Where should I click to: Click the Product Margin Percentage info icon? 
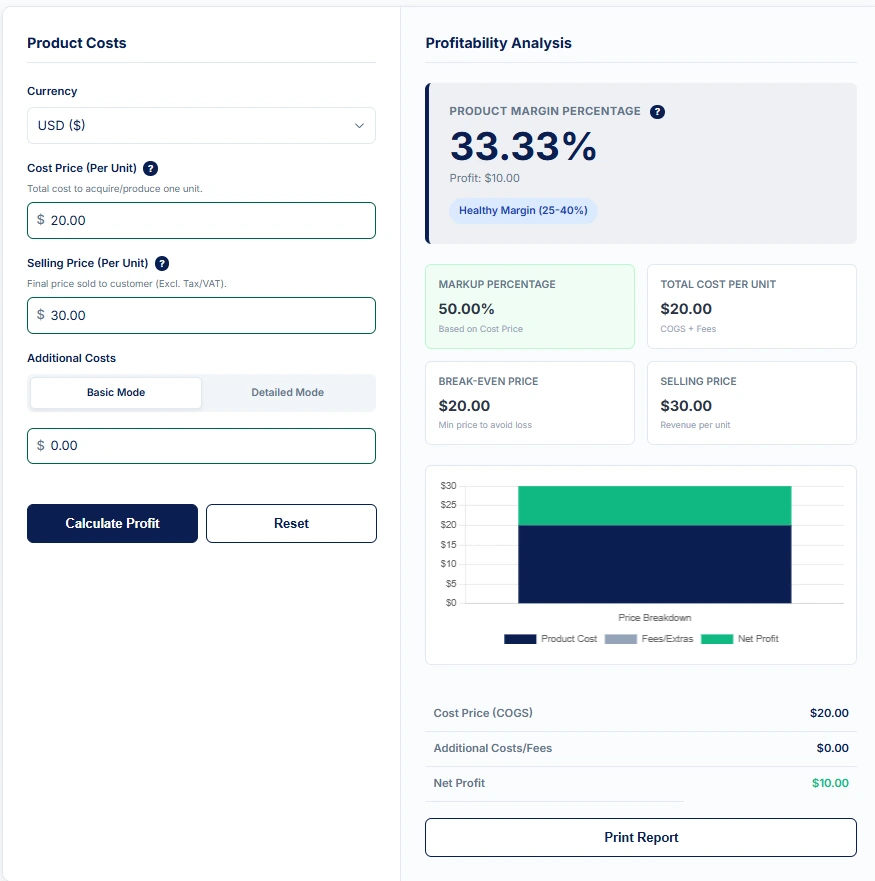coord(657,111)
